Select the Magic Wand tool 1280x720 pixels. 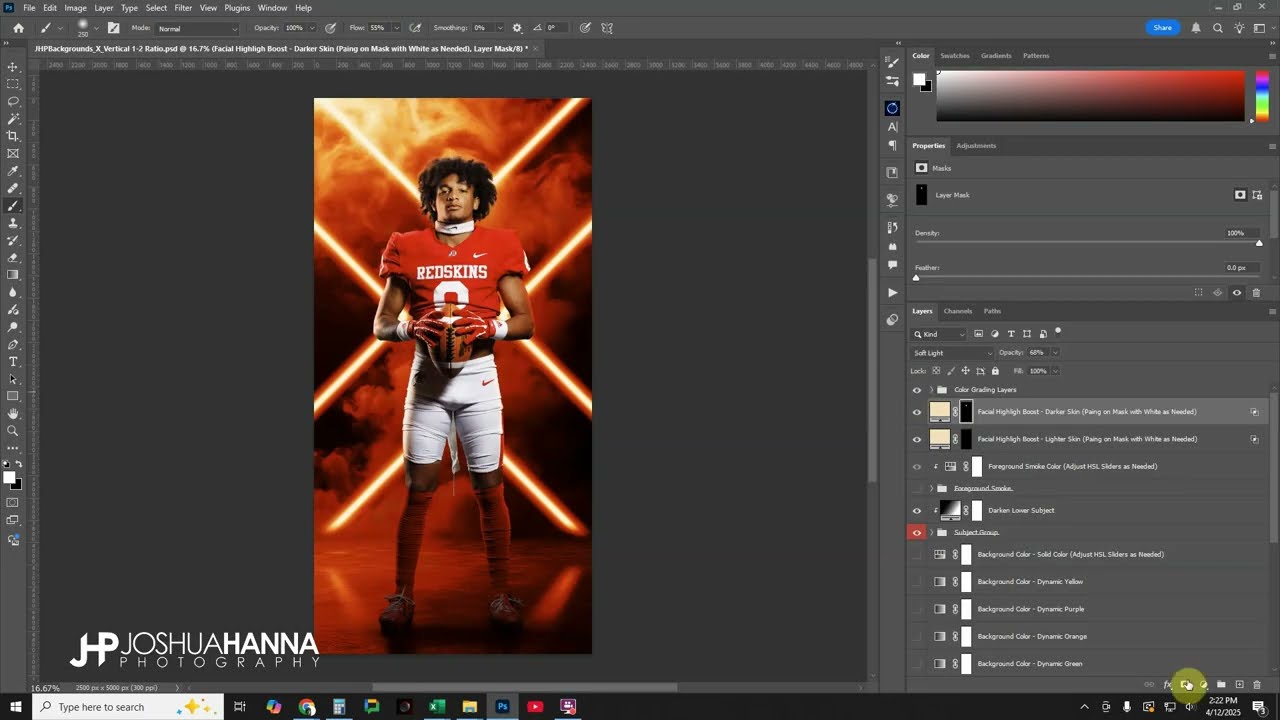13,119
